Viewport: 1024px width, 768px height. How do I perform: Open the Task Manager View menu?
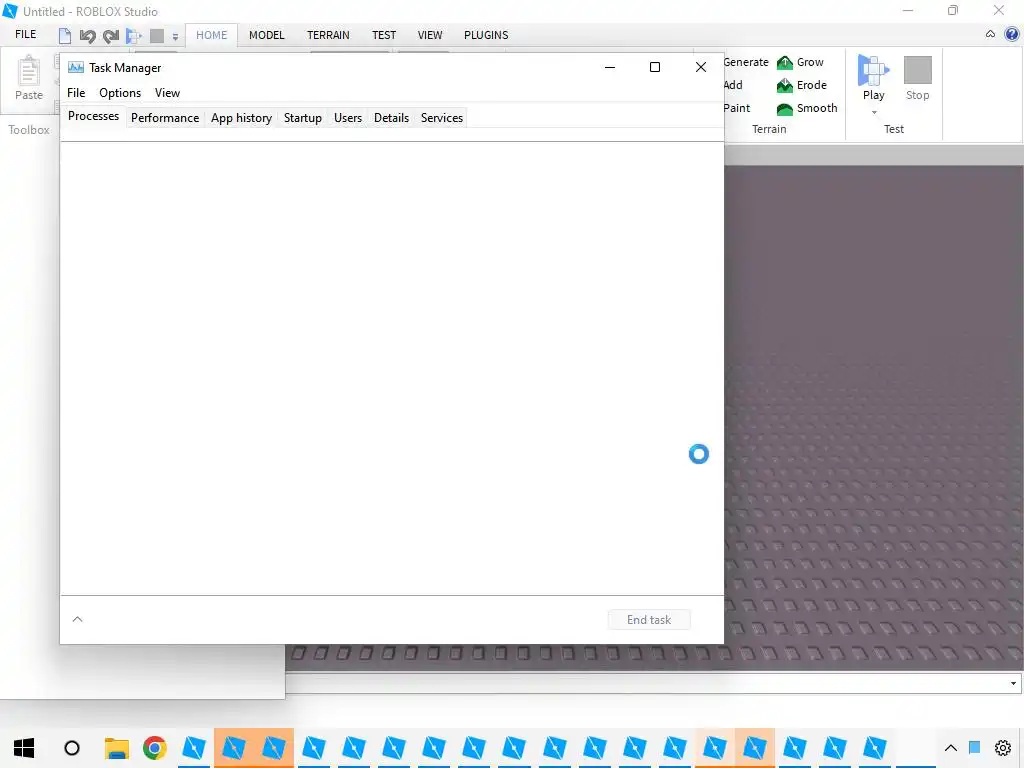[x=167, y=93]
